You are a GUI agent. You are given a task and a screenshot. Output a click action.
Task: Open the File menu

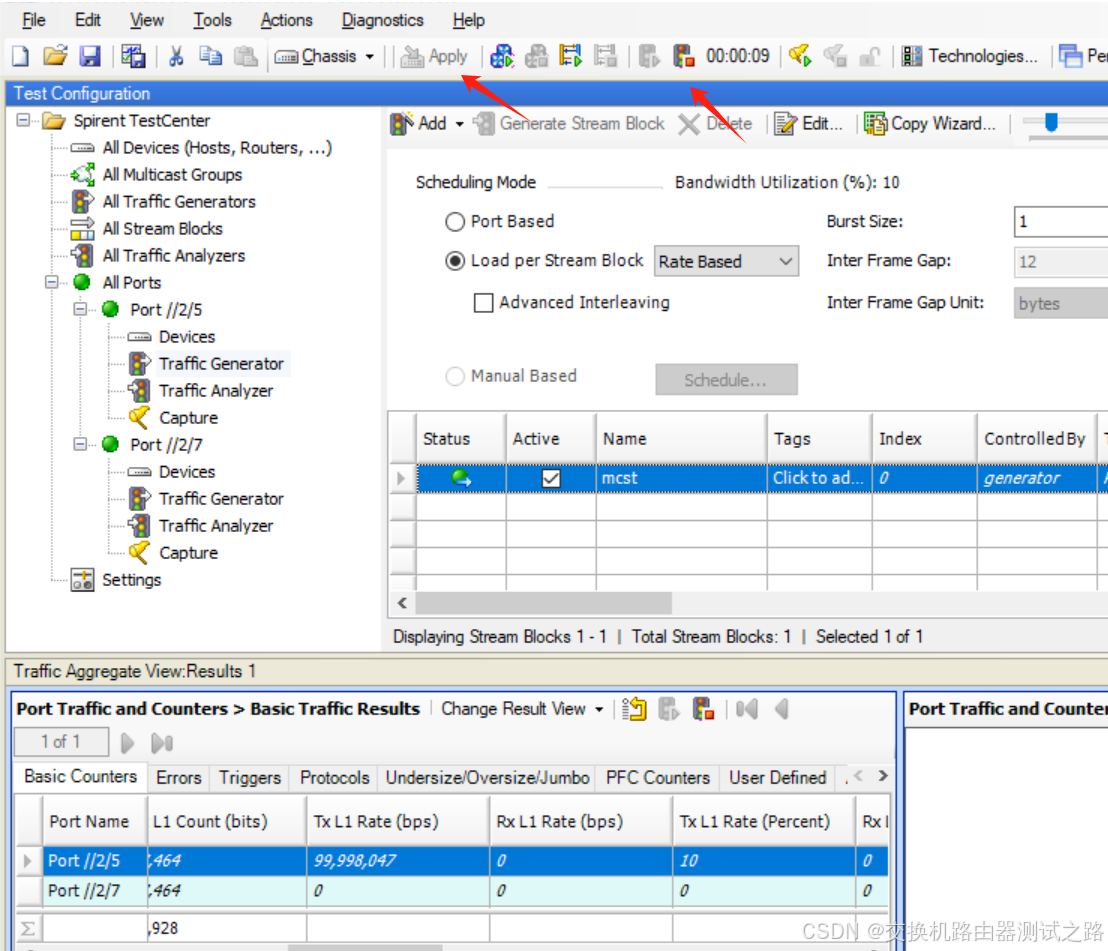click(x=34, y=20)
